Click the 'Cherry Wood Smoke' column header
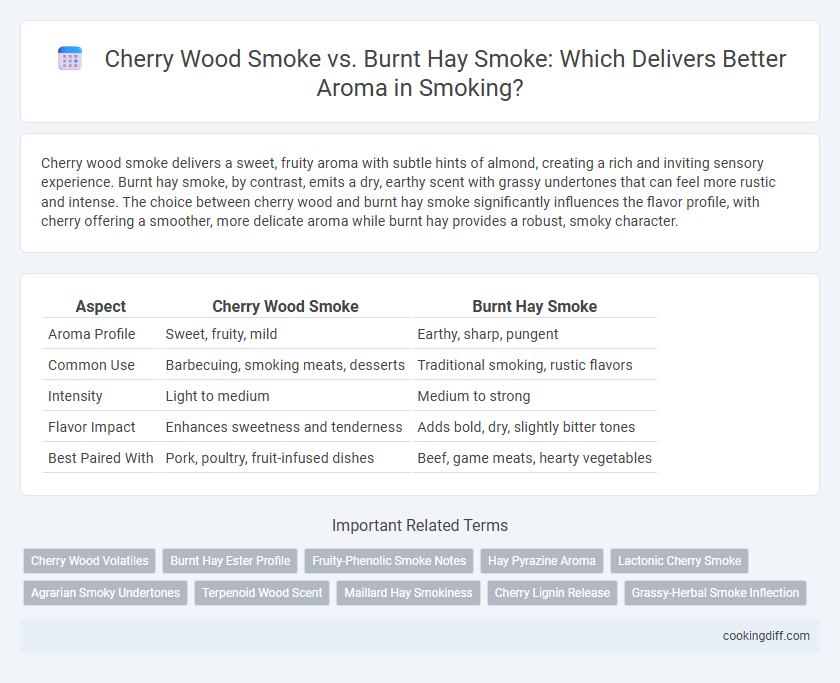This screenshot has width=840, height=683. coord(285,306)
